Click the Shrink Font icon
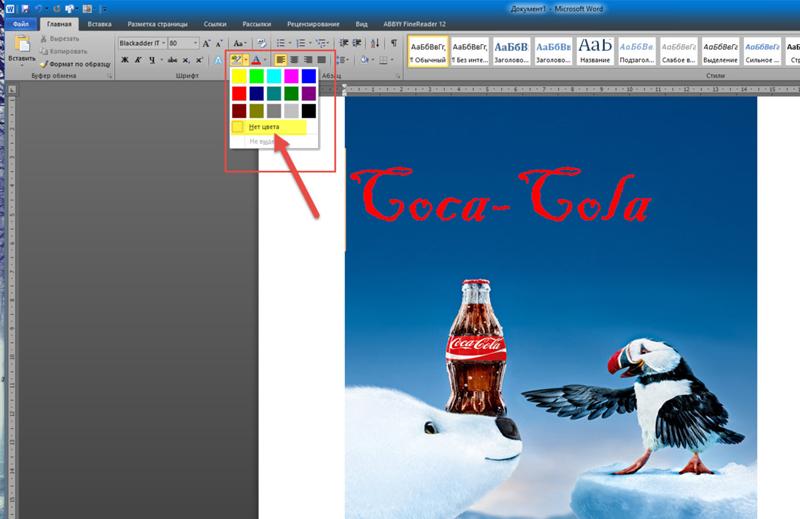This screenshot has height=519, width=800. [219, 43]
